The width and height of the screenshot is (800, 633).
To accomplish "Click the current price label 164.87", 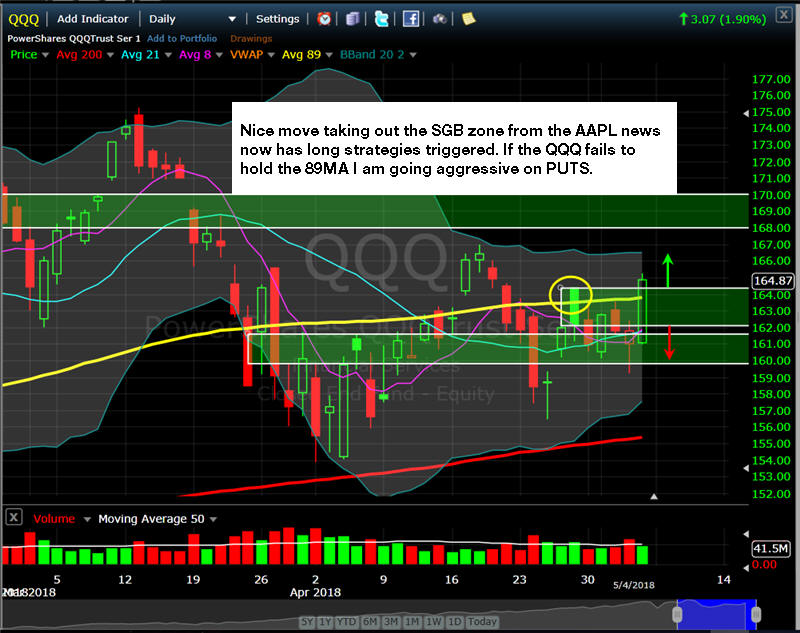I will click(773, 281).
